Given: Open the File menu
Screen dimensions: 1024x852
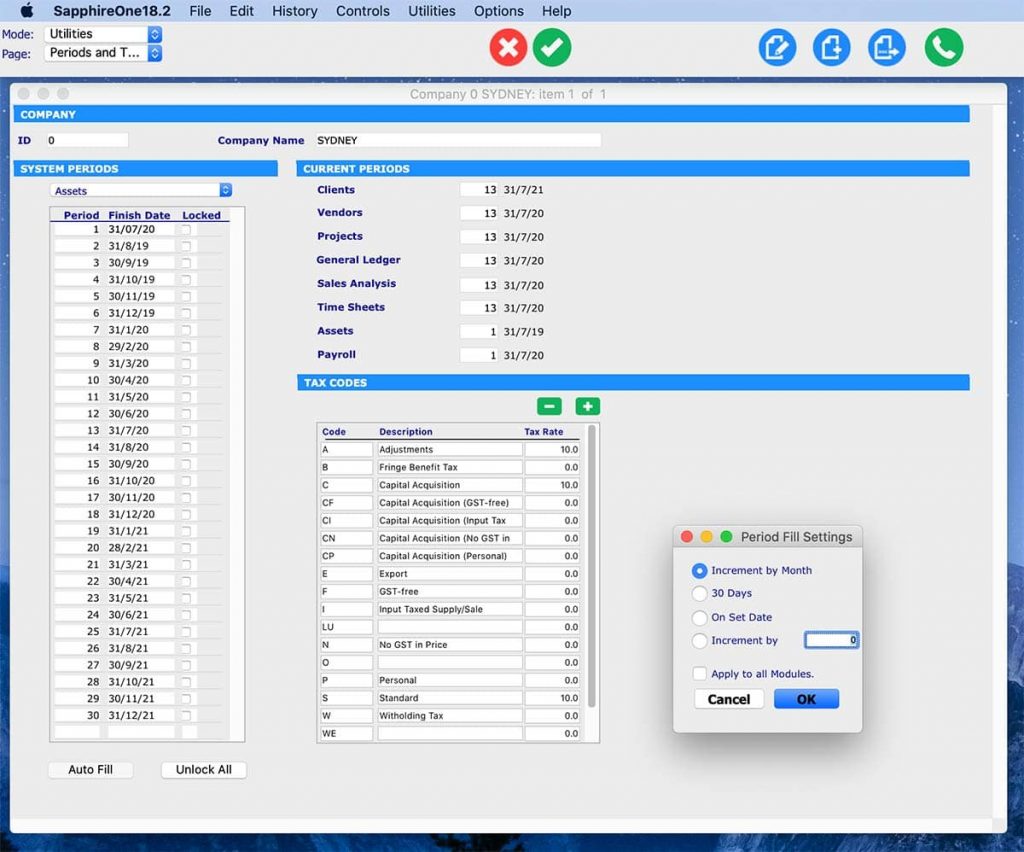Looking at the screenshot, I should pos(200,11).
